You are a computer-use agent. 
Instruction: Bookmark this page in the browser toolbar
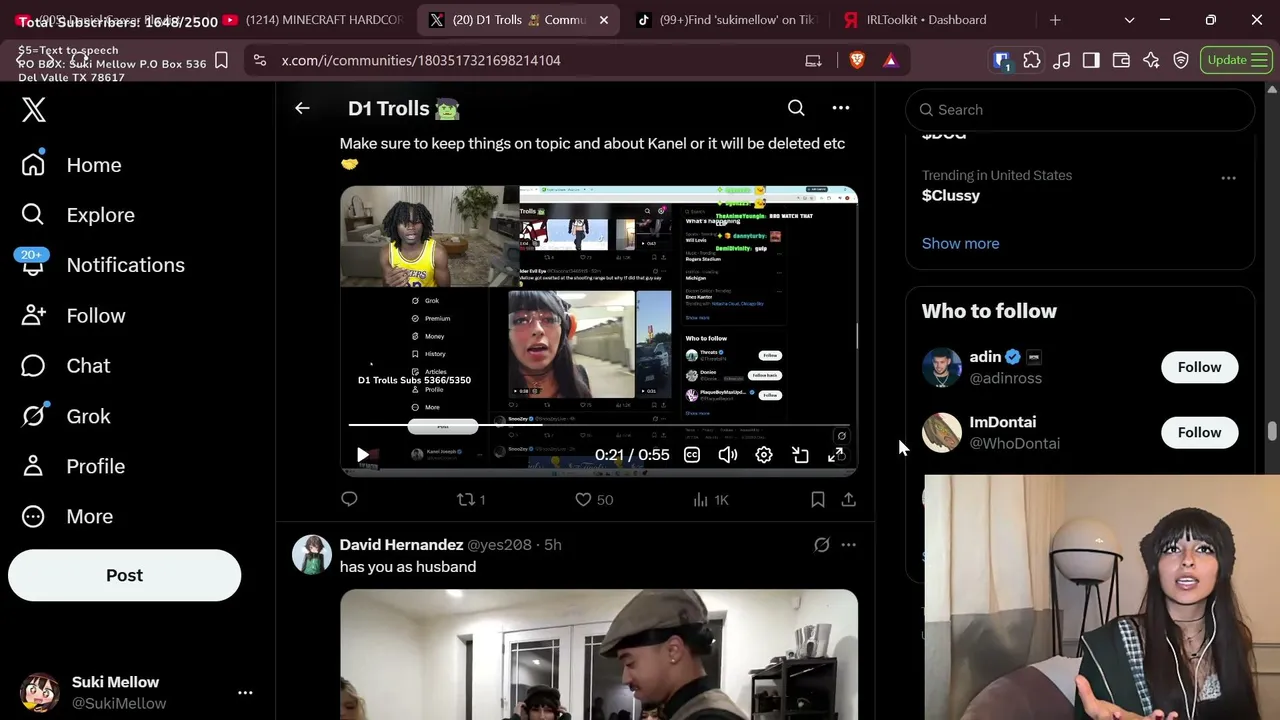[221, 60]
